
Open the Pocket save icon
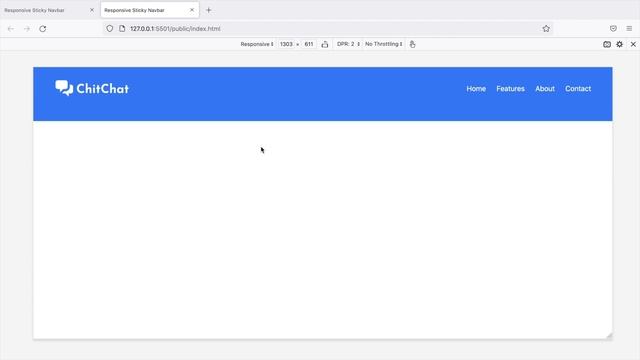coord(613,29)
